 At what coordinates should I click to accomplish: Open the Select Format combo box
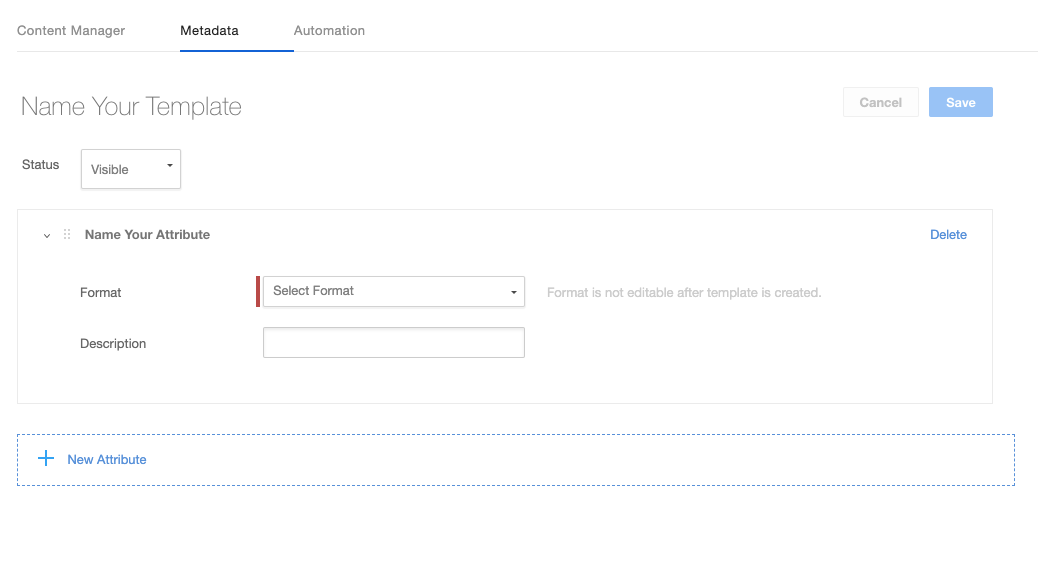pos(392,291)
